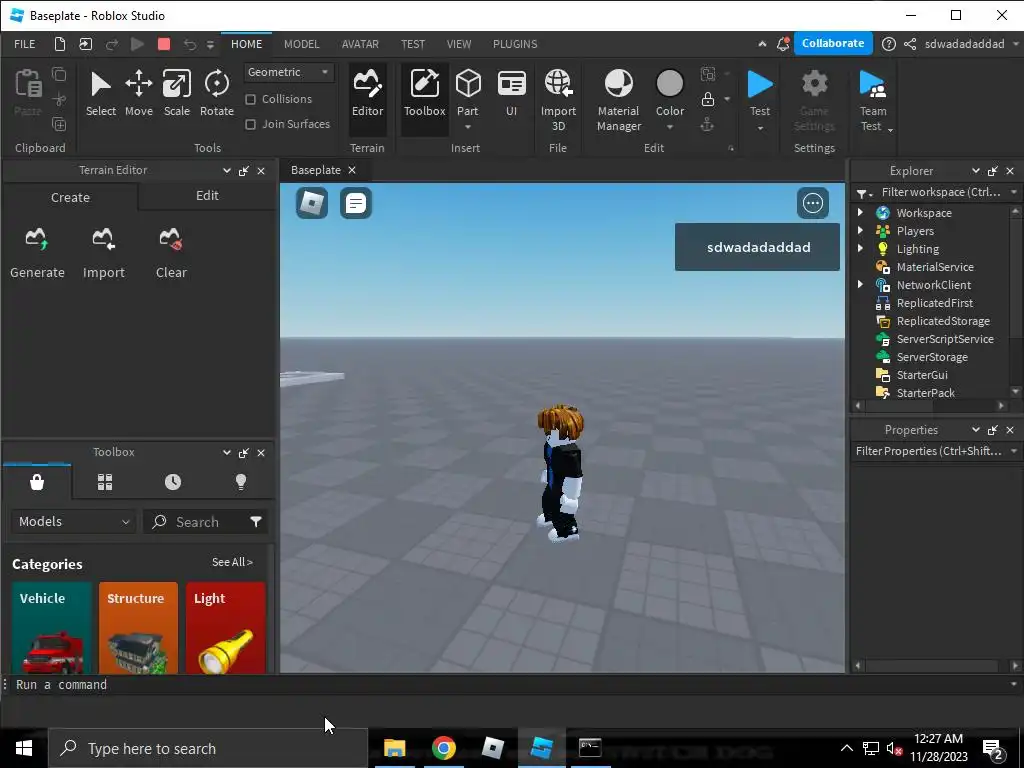Click the sdwadadaddad player name button
The width and height of the screenshot is (1024, 768).
[758, 247]
